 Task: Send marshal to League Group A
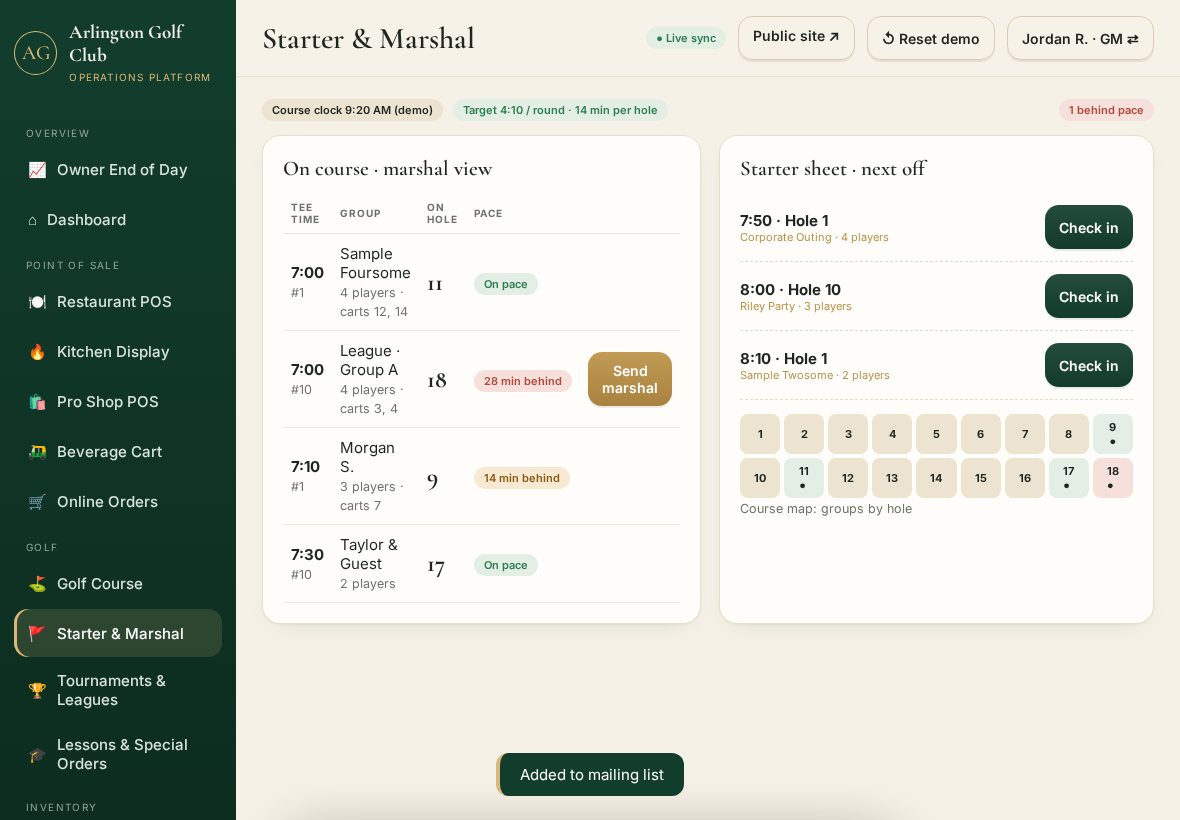630,379
